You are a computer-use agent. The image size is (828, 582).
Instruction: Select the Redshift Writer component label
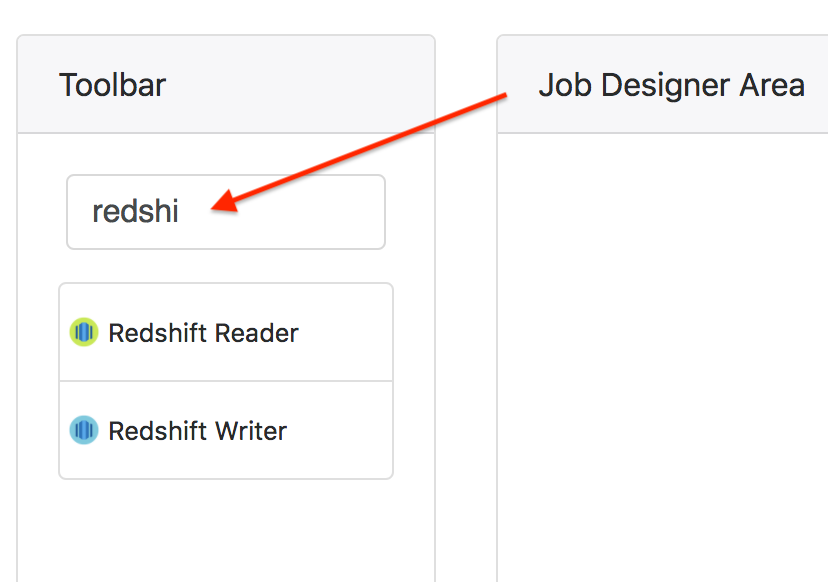pos(197,430)
